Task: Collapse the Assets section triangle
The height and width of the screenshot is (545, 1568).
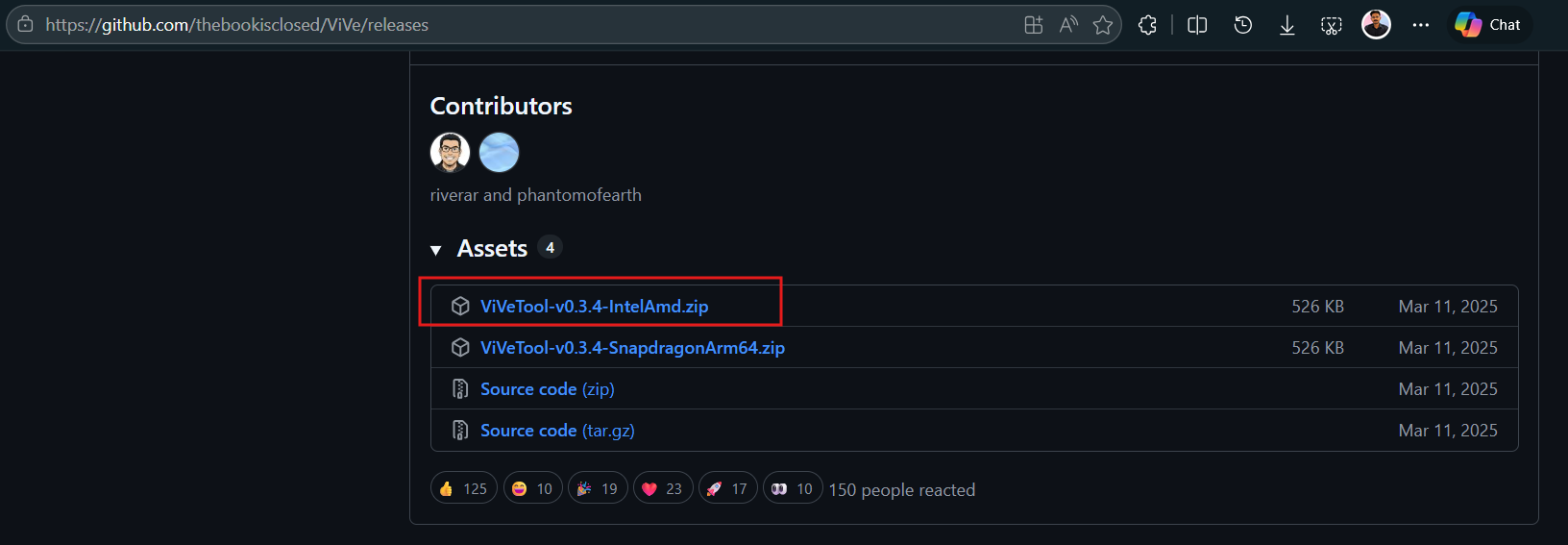Action: [x=436, y=250]
